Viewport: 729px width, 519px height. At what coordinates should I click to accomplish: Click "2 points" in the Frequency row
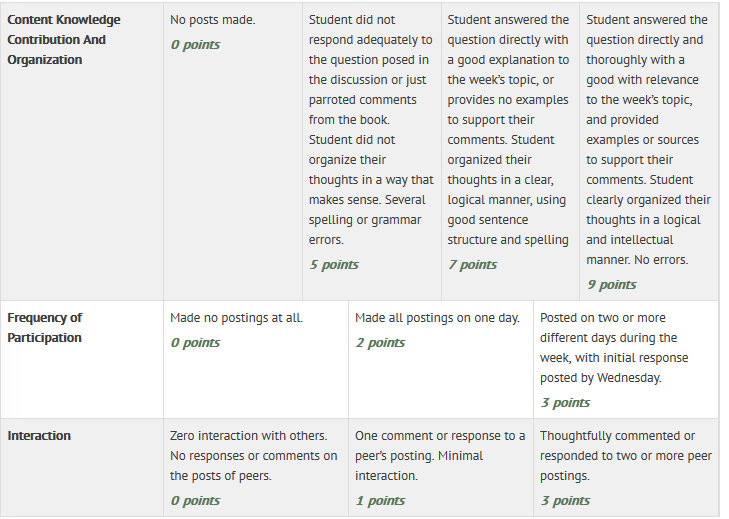[380, 343]
